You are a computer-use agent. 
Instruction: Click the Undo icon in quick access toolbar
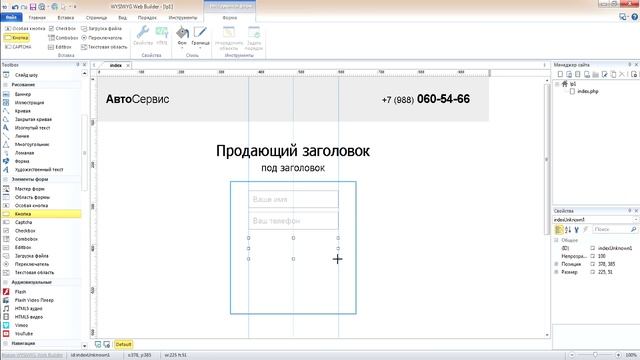click(x=15, y=7)
